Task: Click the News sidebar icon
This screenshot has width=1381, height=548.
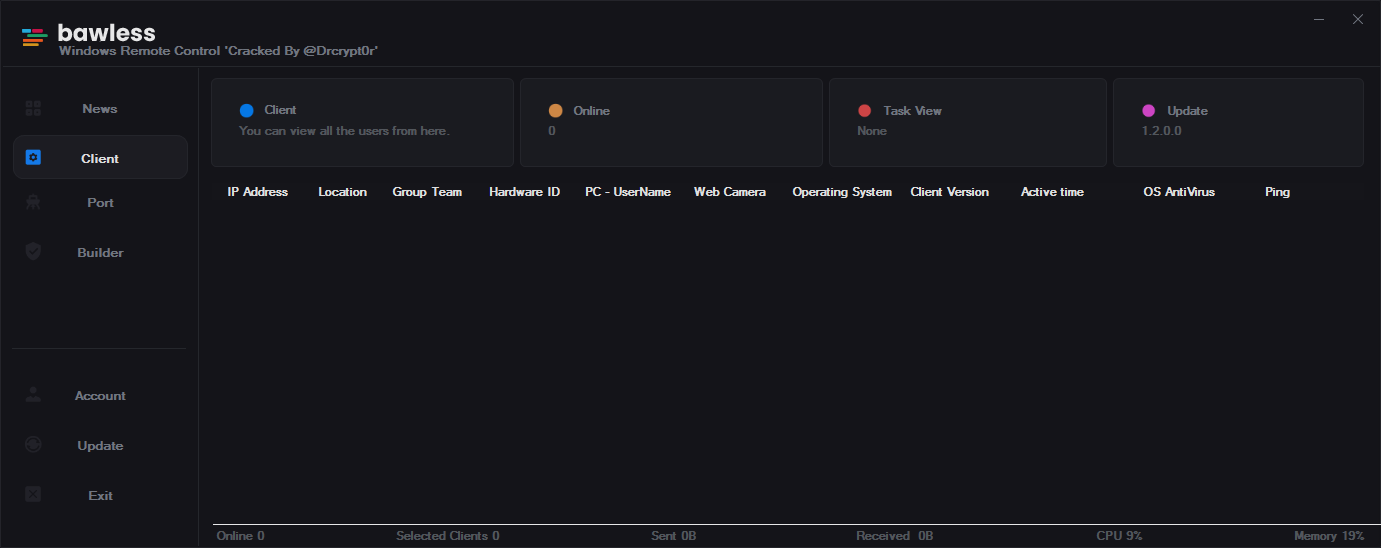Action: pos(33,109)
